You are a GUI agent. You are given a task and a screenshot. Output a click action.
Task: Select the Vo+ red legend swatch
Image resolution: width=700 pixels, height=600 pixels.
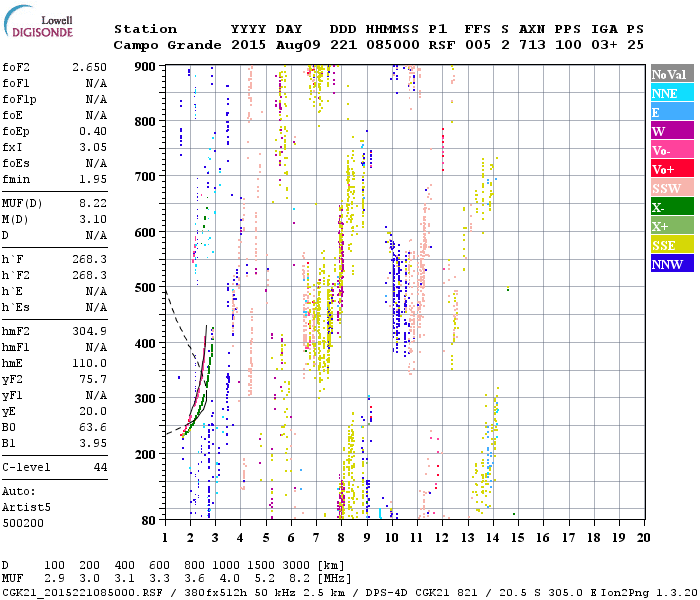coord(672,169)
